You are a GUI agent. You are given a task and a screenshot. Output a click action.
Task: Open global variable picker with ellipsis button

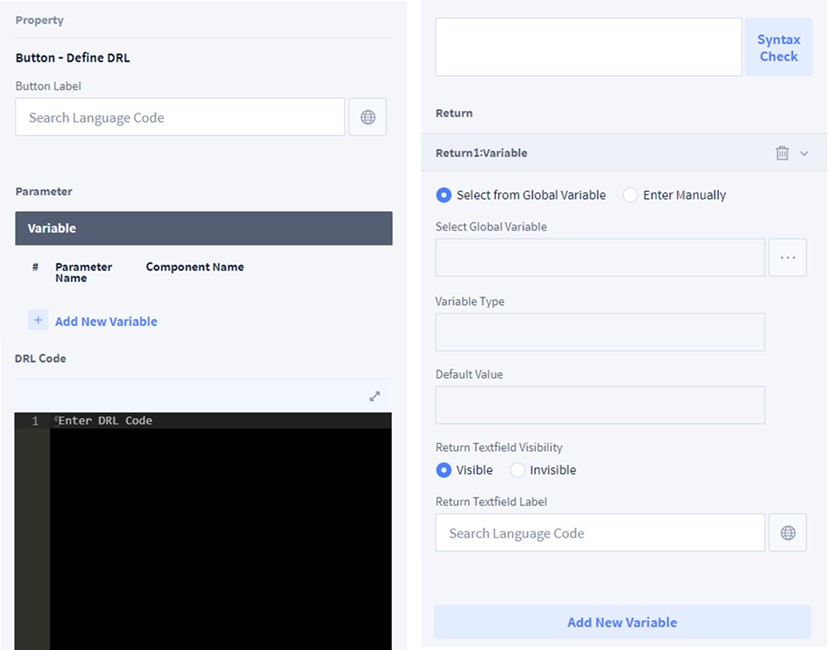tap(787, 257)
